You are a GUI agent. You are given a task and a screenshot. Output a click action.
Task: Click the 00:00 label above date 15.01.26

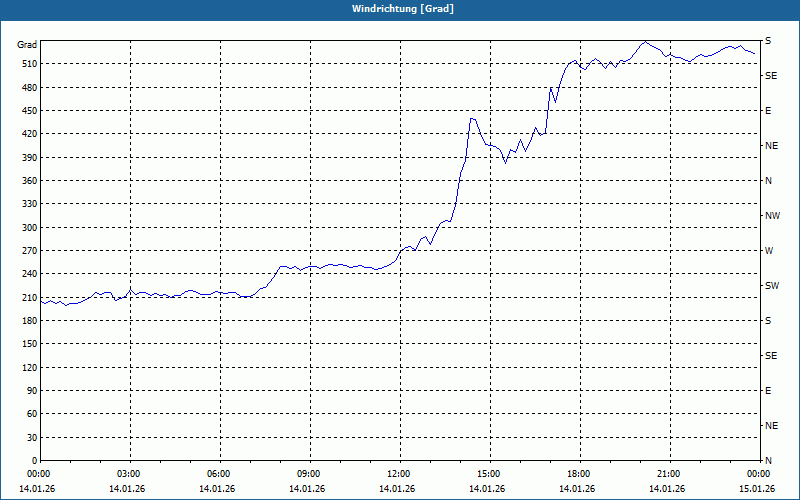(760, 474)
